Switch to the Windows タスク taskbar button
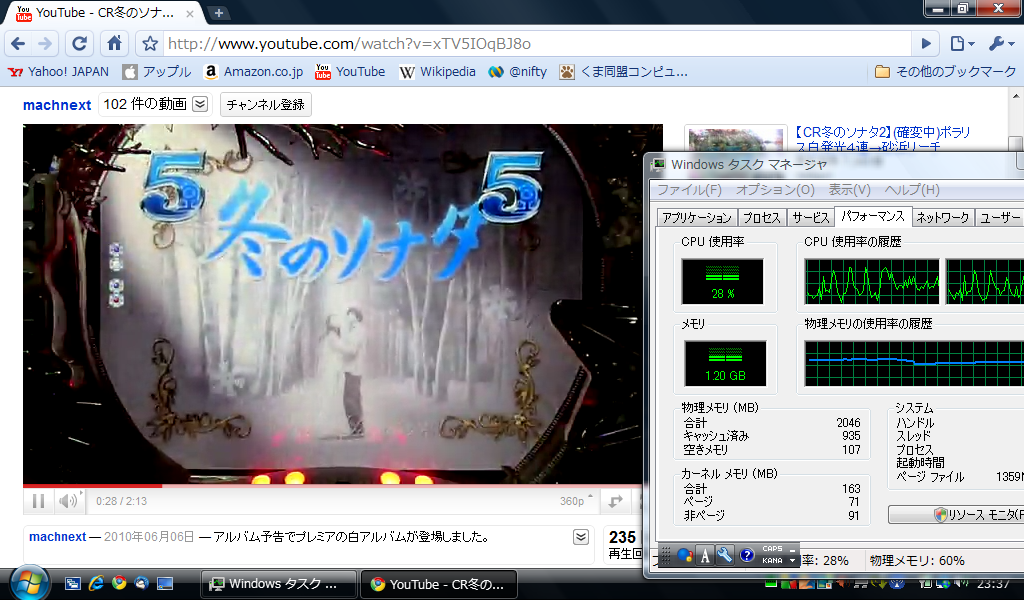1024x600 pixels. tap(279, 584)
